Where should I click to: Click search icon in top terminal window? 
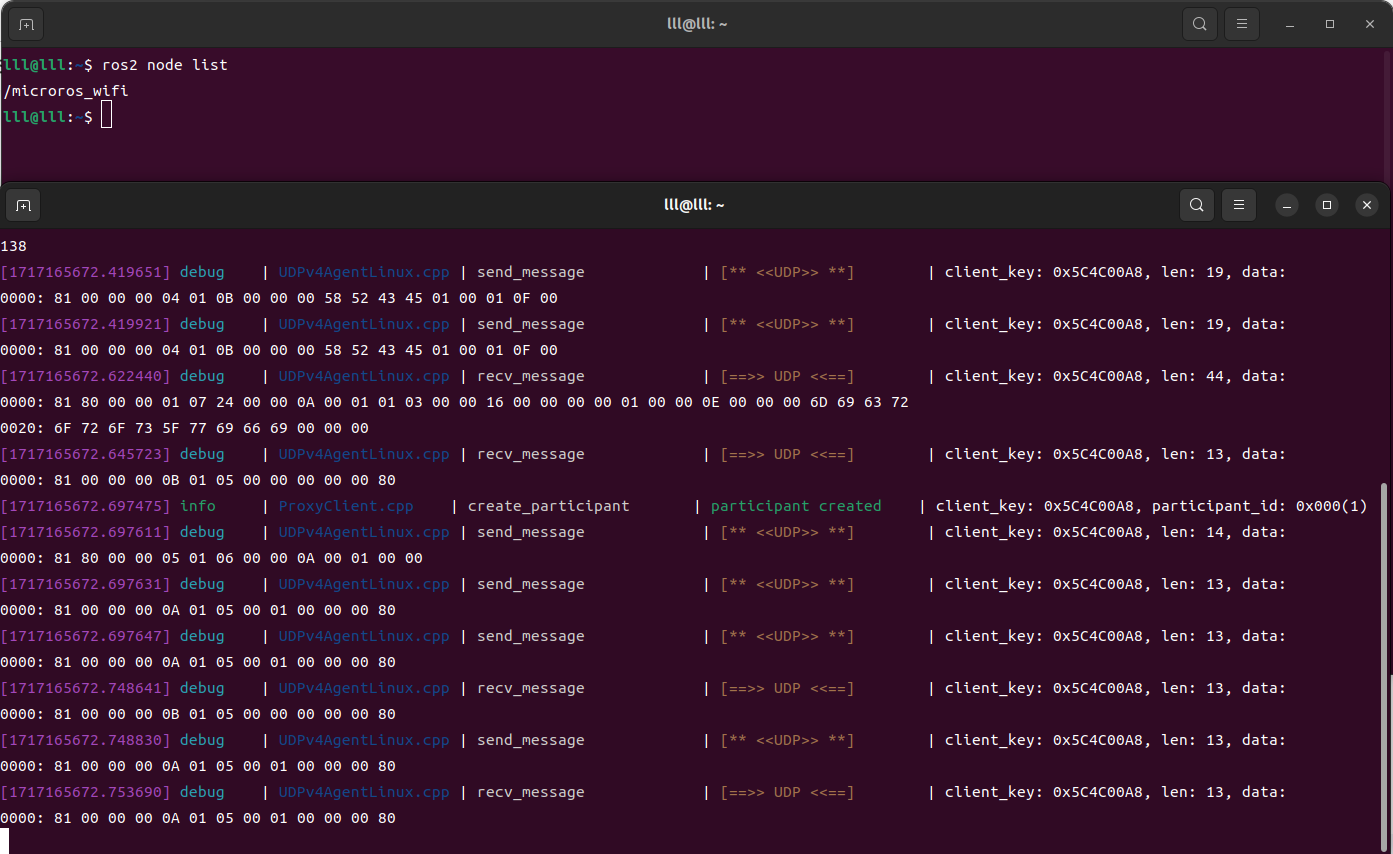point(1199,24)
